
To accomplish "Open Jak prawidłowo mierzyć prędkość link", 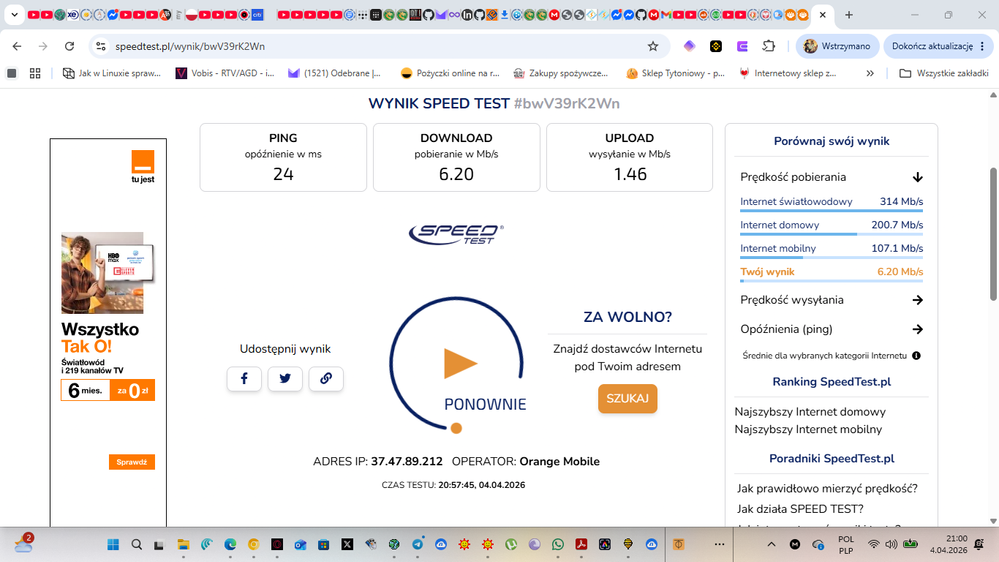I will [827, 489].
